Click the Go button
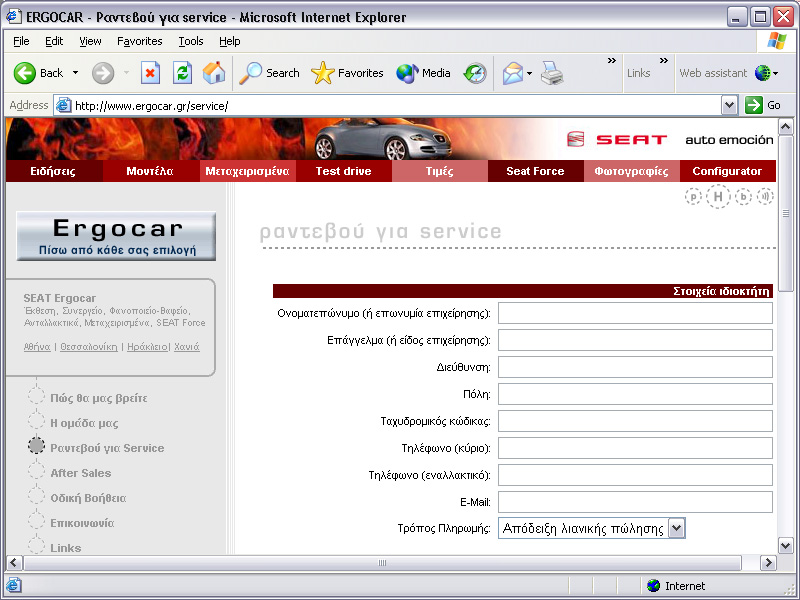The image size is (800, 600). click(x=763, y=105)
